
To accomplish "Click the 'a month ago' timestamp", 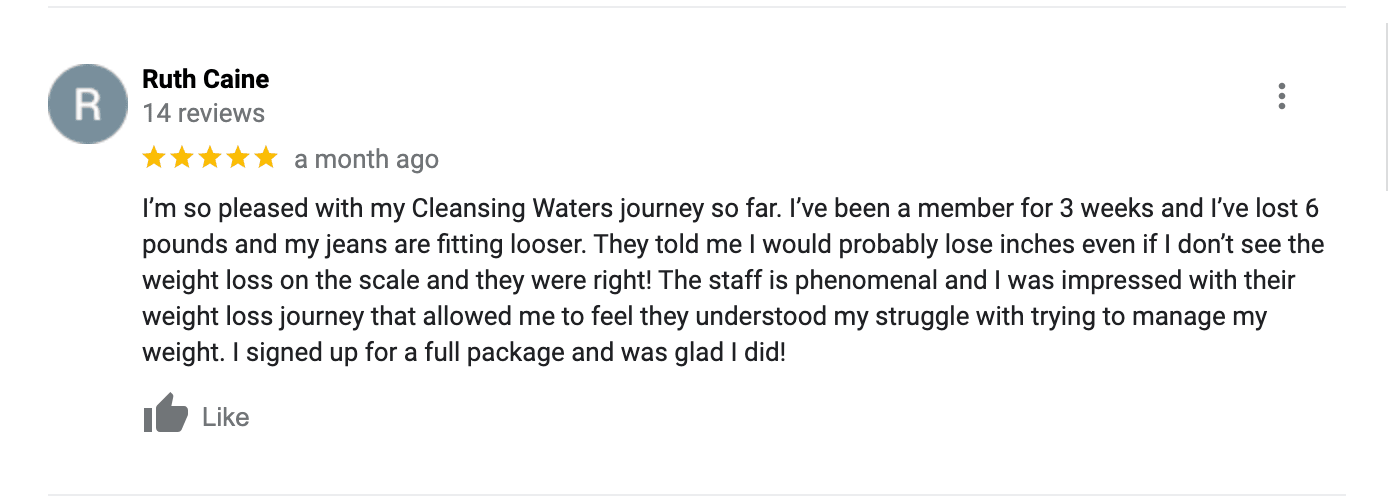I will pos(366,159).
